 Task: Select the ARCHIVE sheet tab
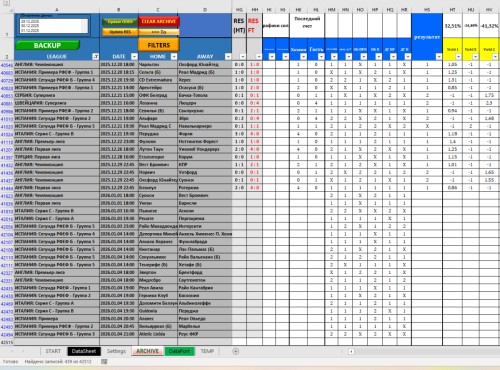[147, 351]
